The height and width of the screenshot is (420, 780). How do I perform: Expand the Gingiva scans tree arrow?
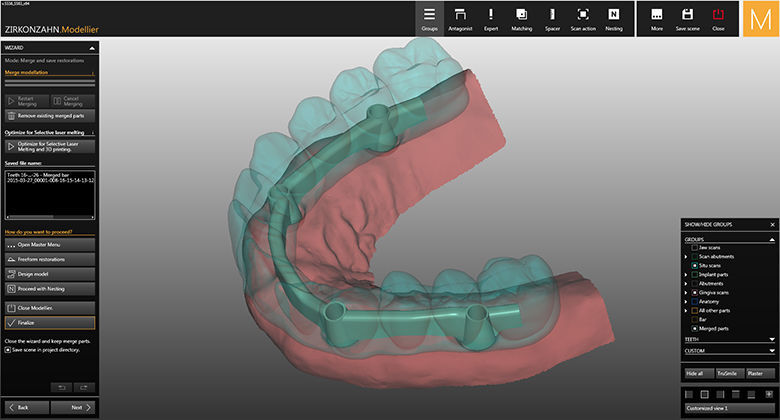[686, 293]
